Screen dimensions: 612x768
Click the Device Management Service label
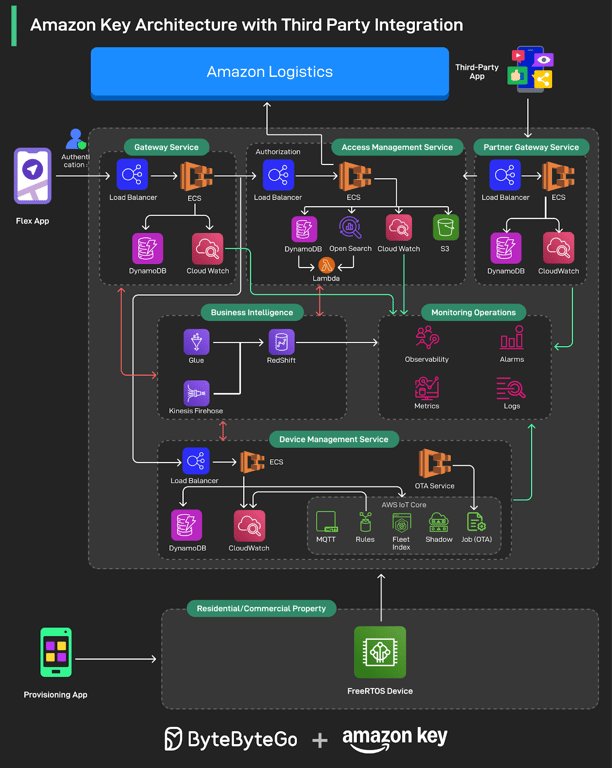[334, 439]
